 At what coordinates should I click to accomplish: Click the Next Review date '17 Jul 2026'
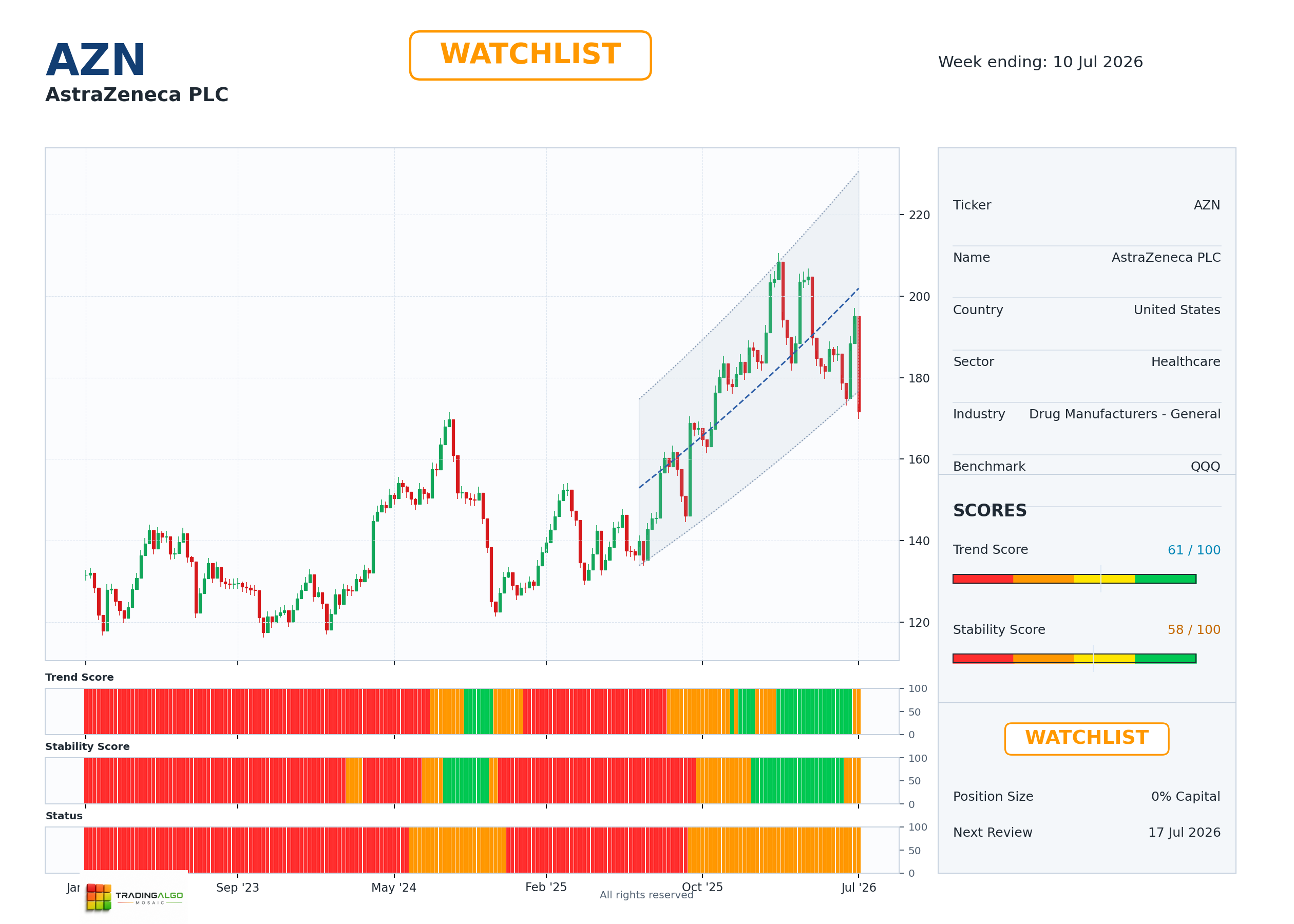[1184, 833]
